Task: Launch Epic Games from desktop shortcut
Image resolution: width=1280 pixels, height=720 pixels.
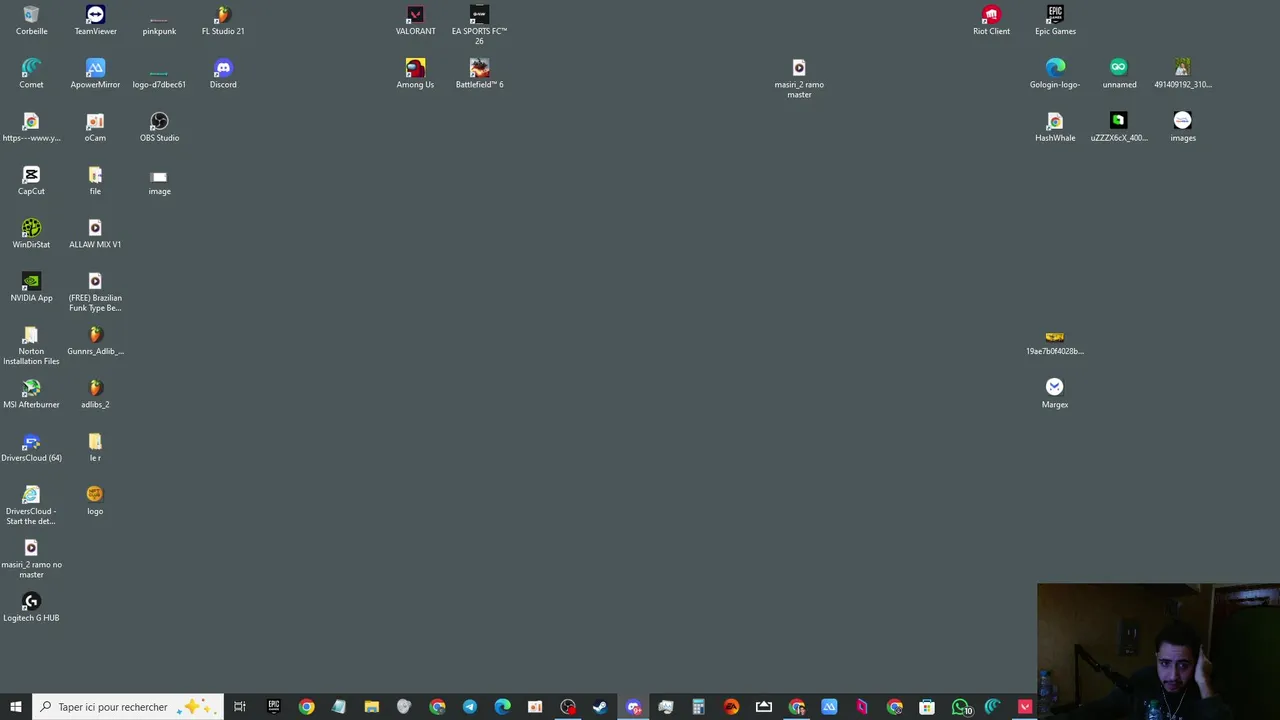Action: (1055, 20)
